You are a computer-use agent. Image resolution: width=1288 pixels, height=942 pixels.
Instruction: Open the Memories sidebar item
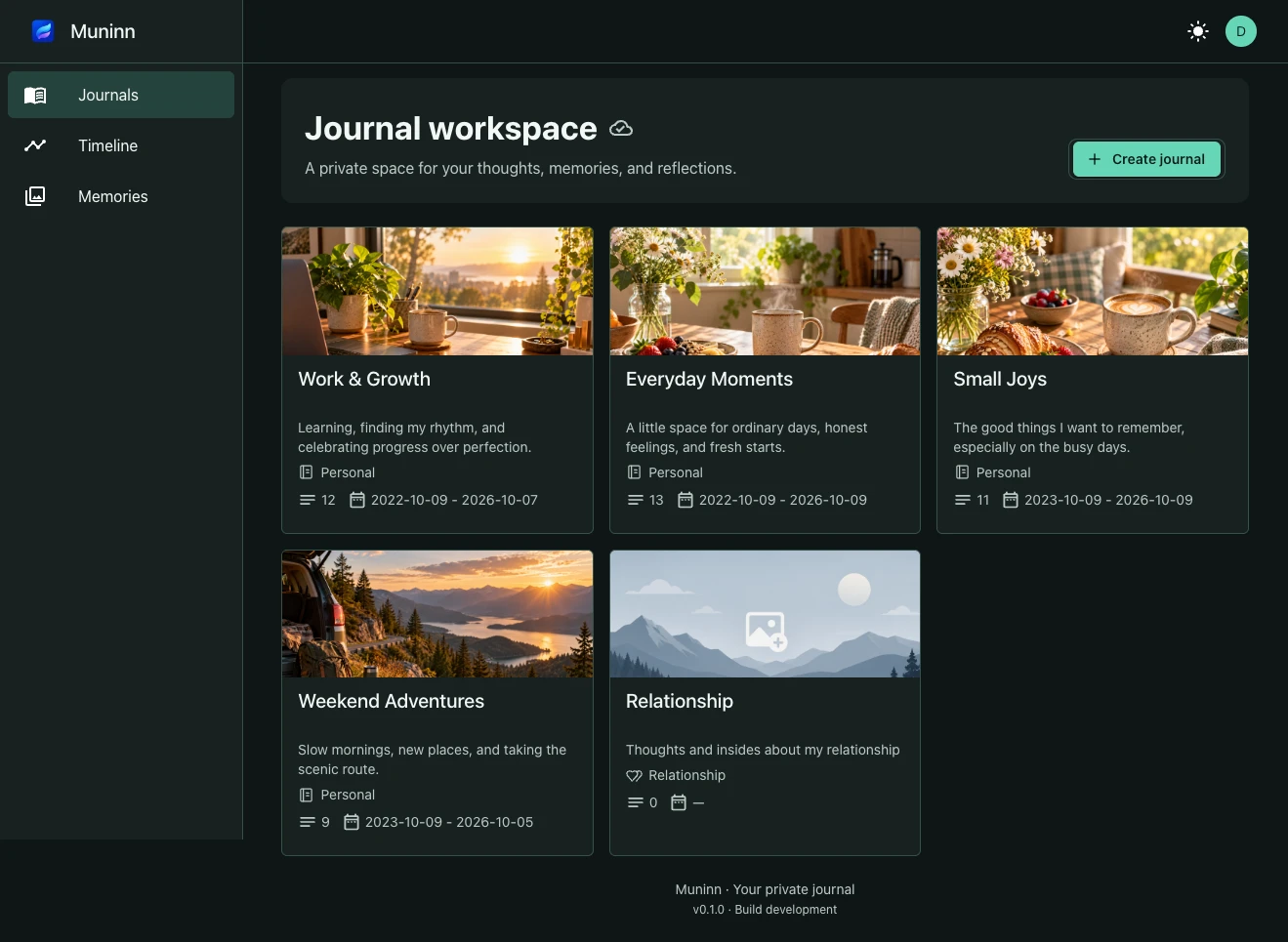[x=121, y=196]
